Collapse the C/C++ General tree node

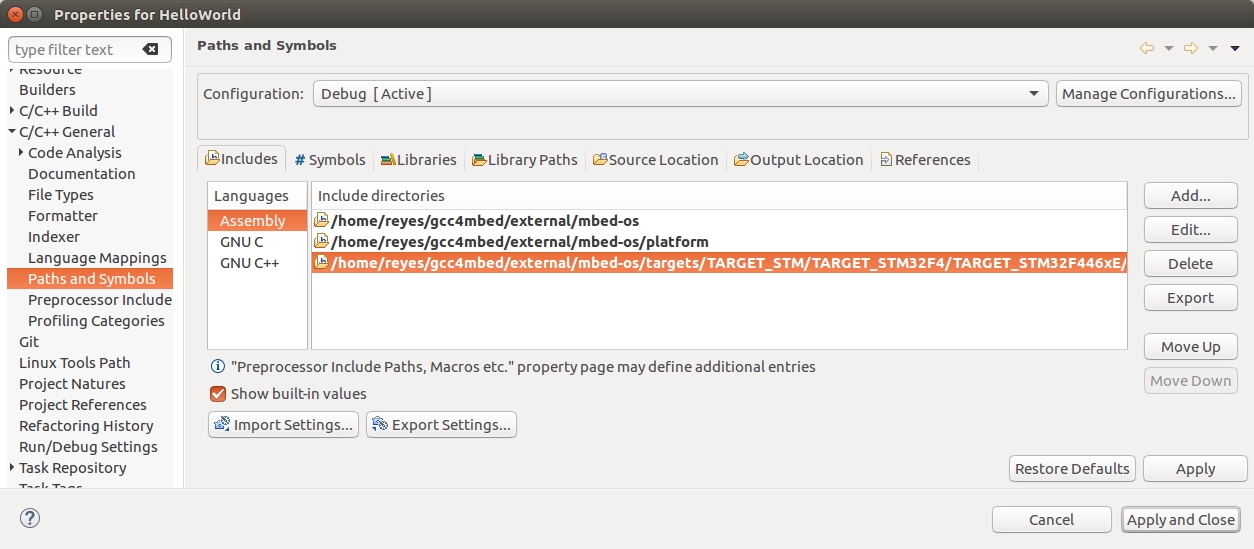tap(12, 132)
